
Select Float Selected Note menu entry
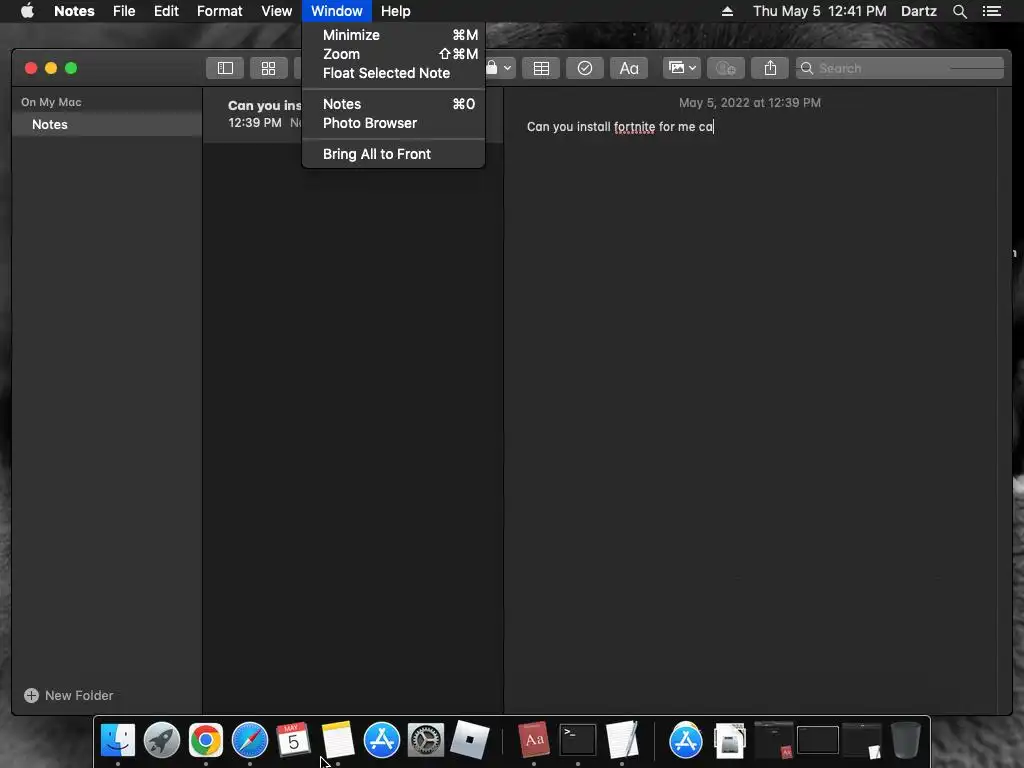pos(394,73)
